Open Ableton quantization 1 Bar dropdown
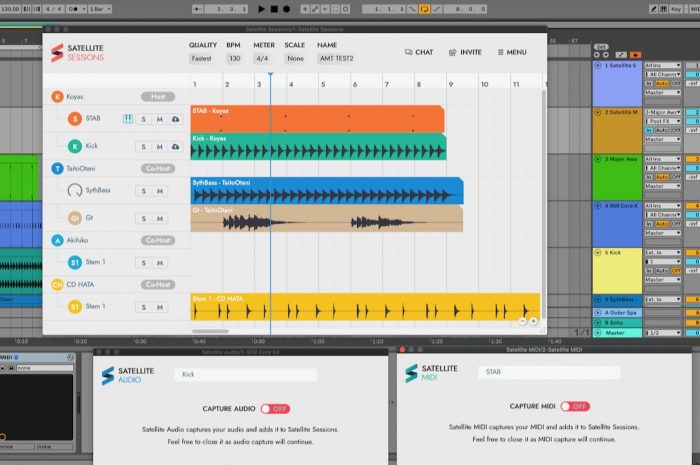The height and width of the screenshot is (465, 700). (100, 9)
